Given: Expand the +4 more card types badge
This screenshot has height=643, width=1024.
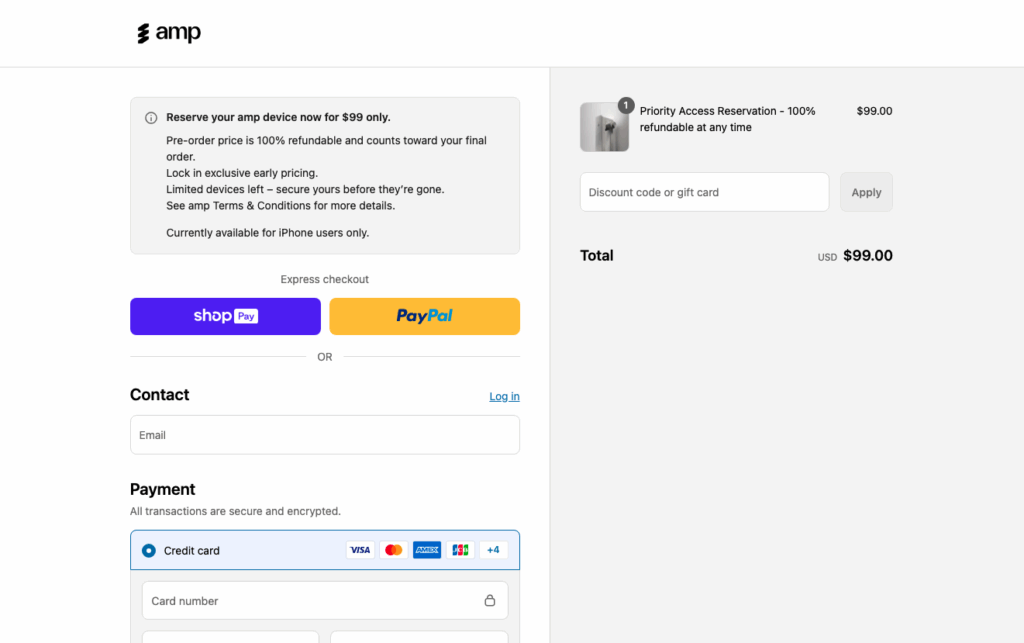Looking at the screenshot, I should click(x=493, y=550).
